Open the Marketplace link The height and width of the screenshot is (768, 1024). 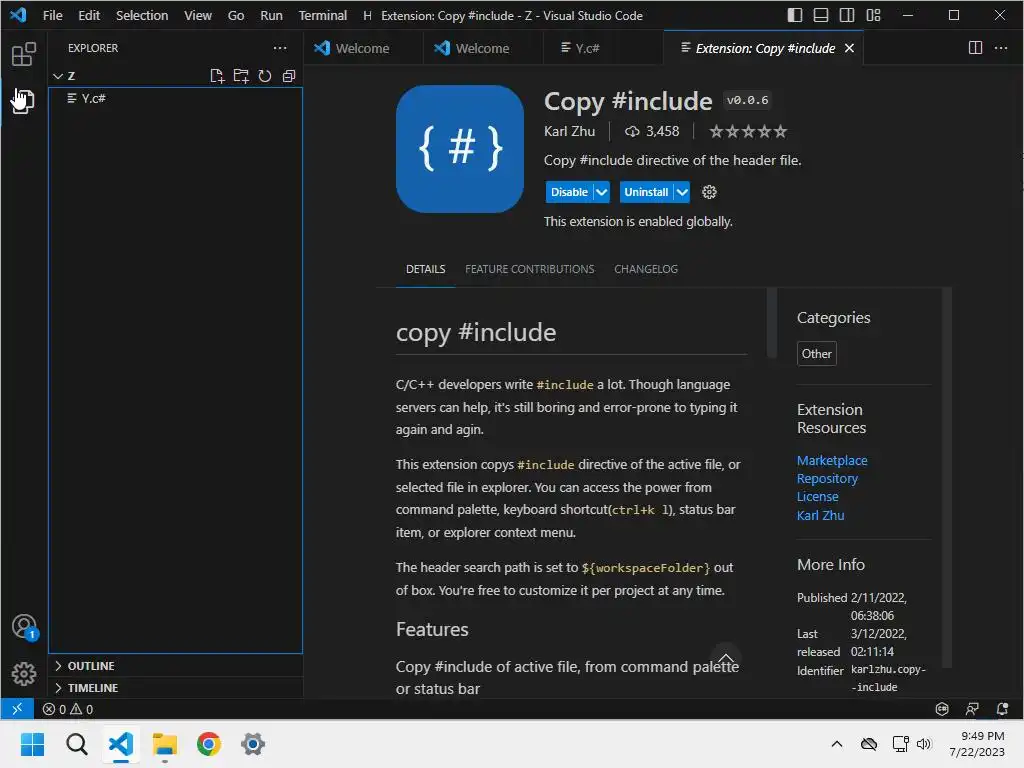[x=832, y=460]
